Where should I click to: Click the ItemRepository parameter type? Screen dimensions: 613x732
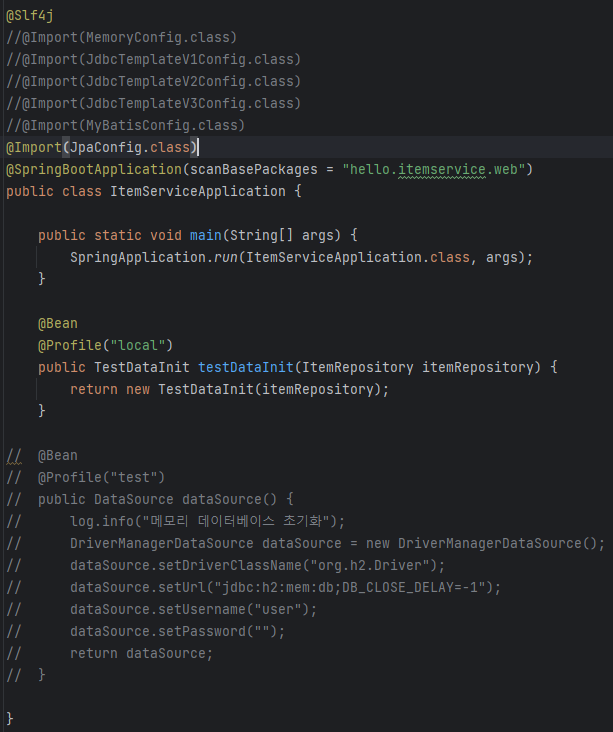pos(358,367)
